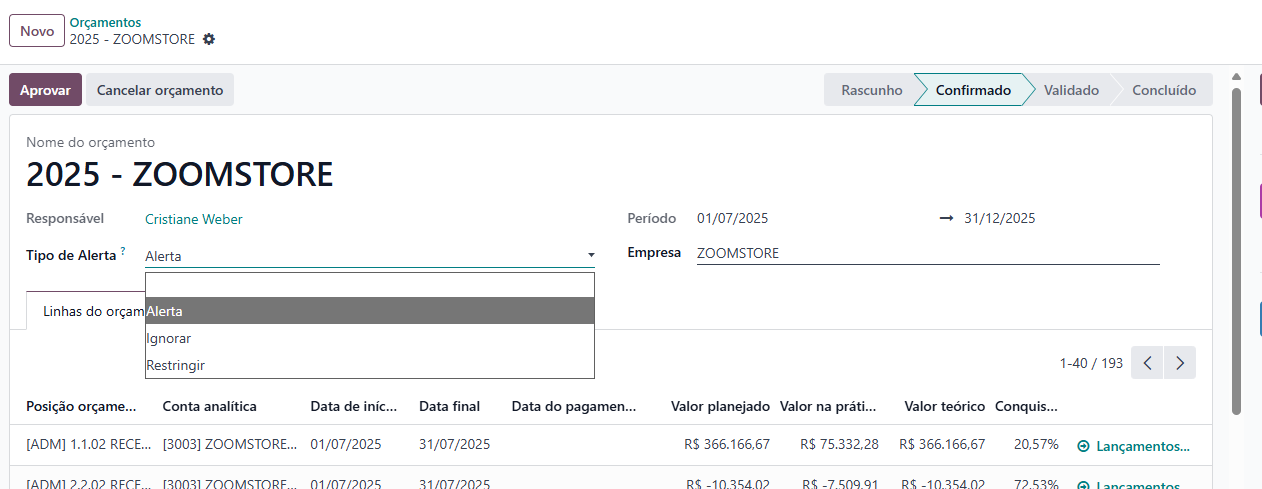Image resolution: width=1262 pixels, height=489 pixels.
Task: Go to the next page of budget lines
Action: pyautogui.click(x=1180, y=363)
